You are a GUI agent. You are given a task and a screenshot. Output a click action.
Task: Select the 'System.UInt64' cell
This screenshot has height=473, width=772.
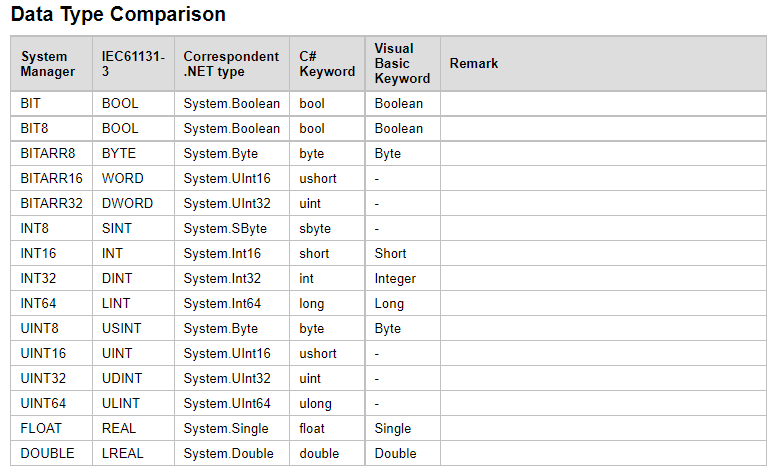[x=232, y=403]
